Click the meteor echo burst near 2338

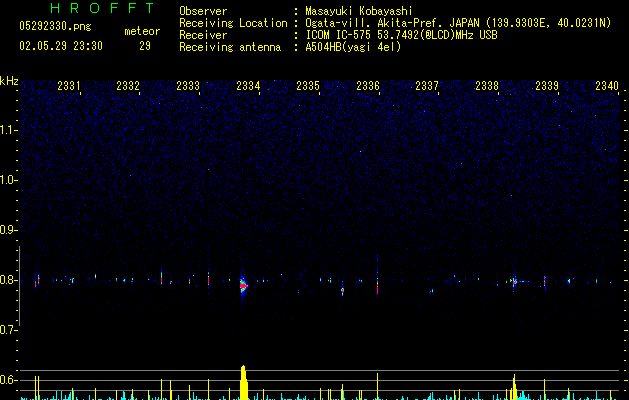515,282
